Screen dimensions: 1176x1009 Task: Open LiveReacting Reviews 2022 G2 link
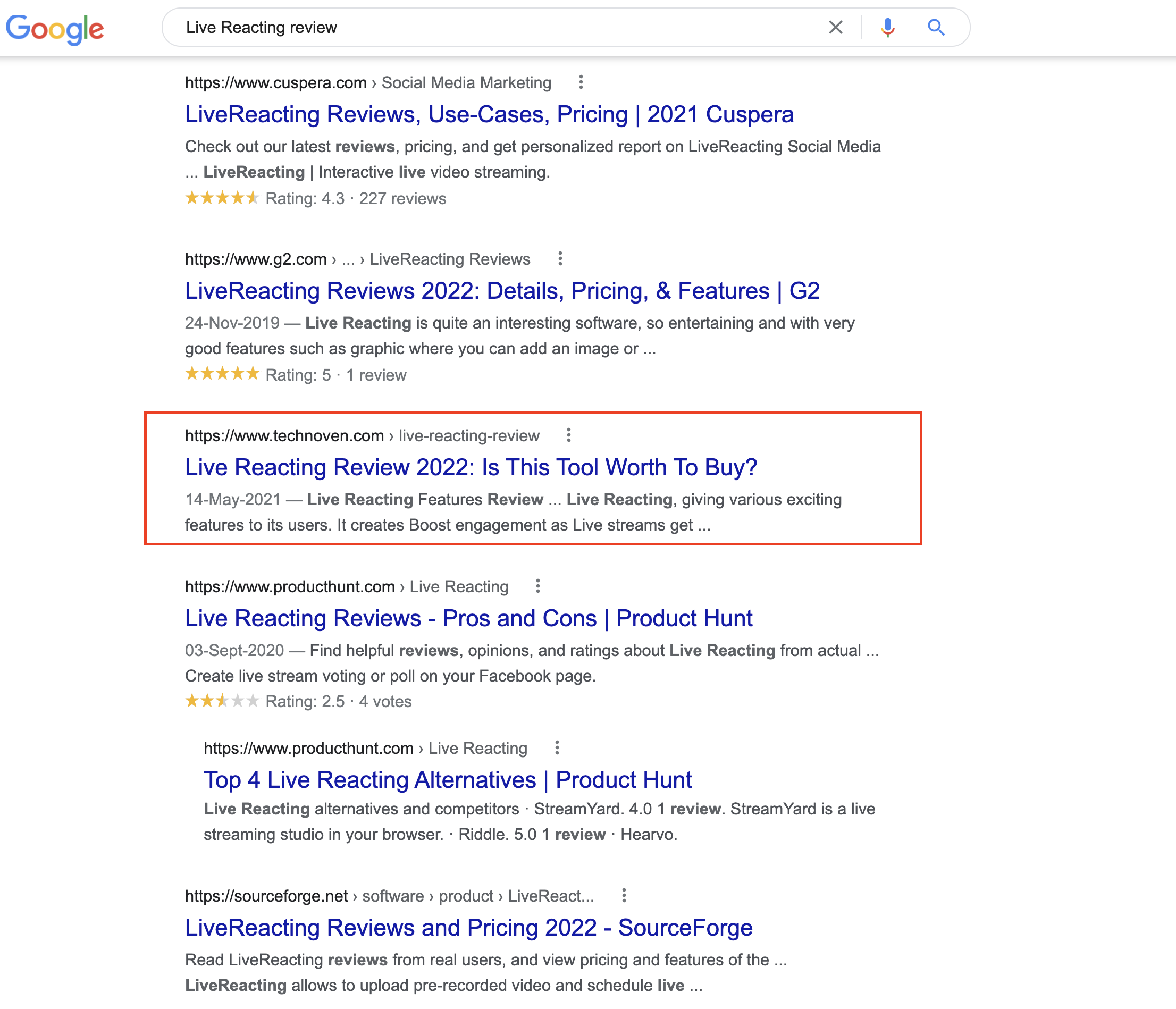(502, 291)
